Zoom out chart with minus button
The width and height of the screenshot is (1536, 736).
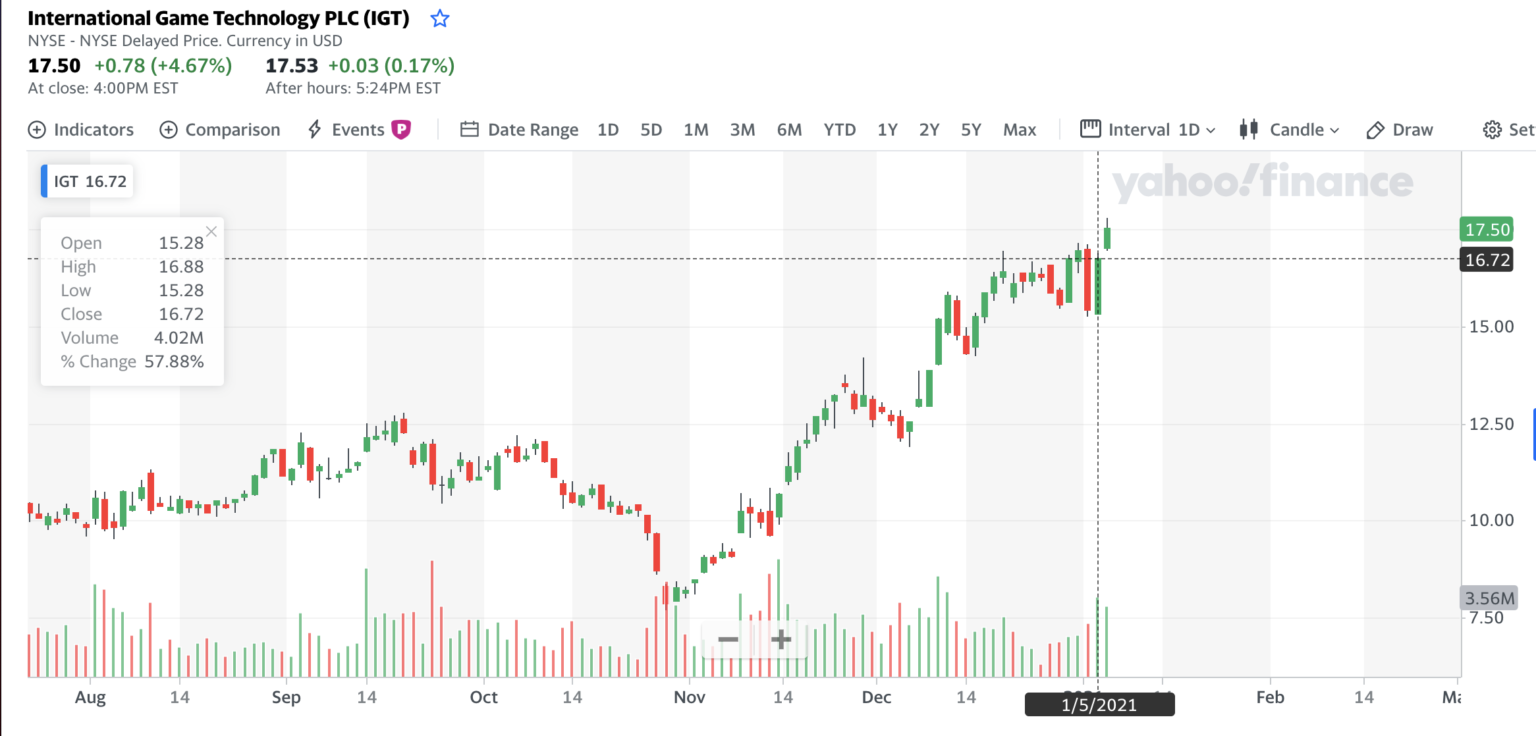coord(728,640)
